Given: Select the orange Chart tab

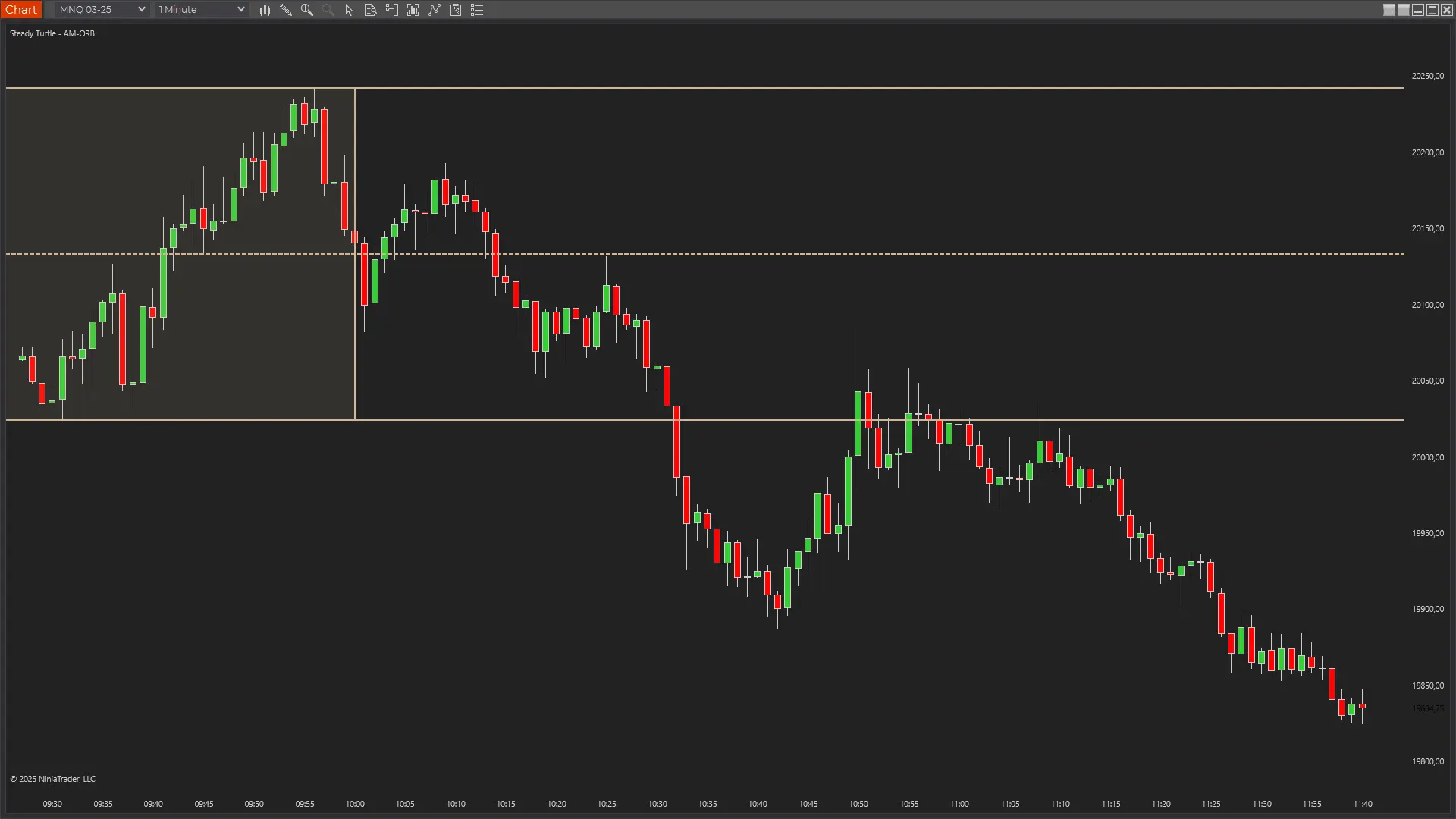Looking at the screenshot, I should point(21,10).
